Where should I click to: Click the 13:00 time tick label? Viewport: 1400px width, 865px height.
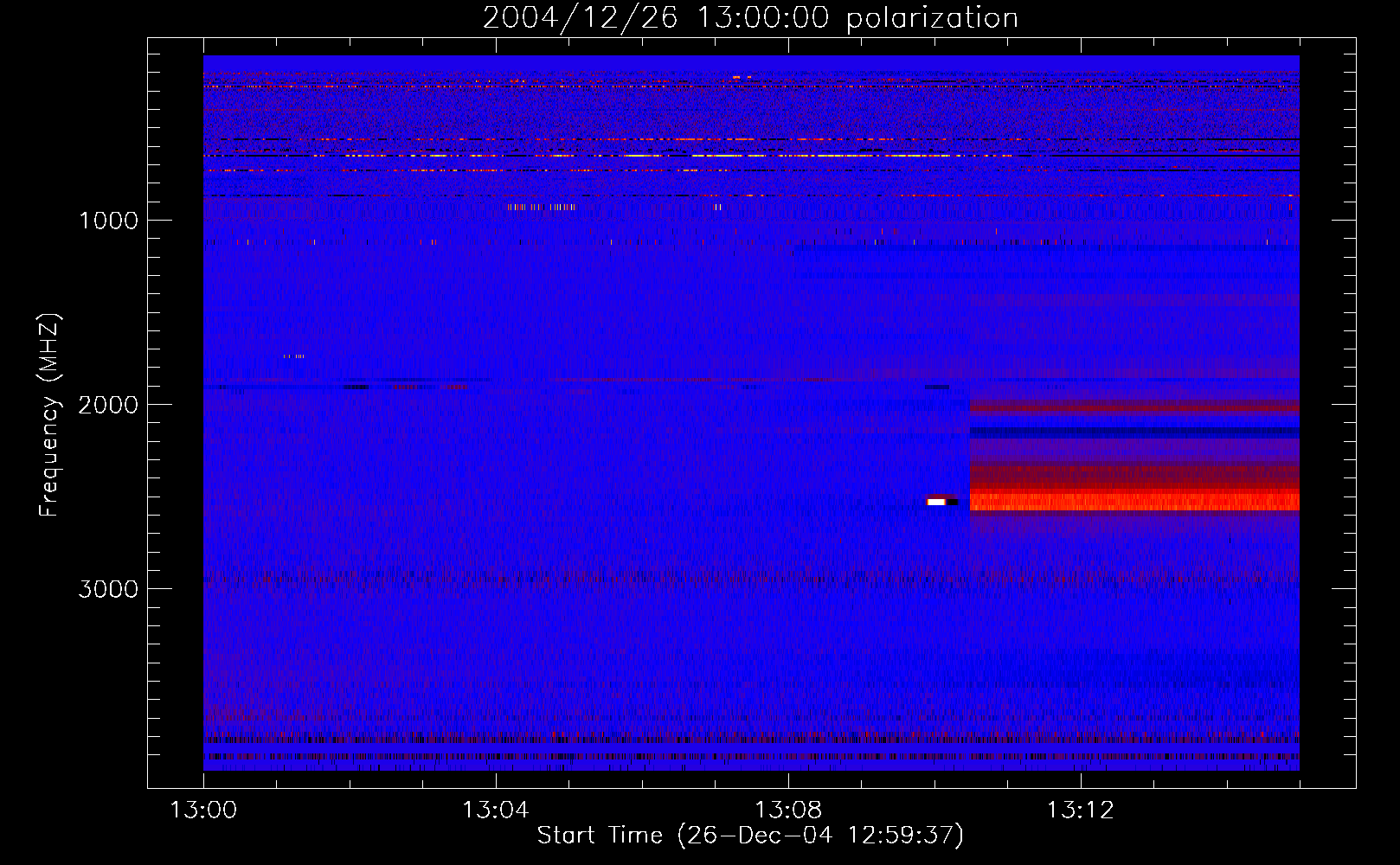[203, 810]
